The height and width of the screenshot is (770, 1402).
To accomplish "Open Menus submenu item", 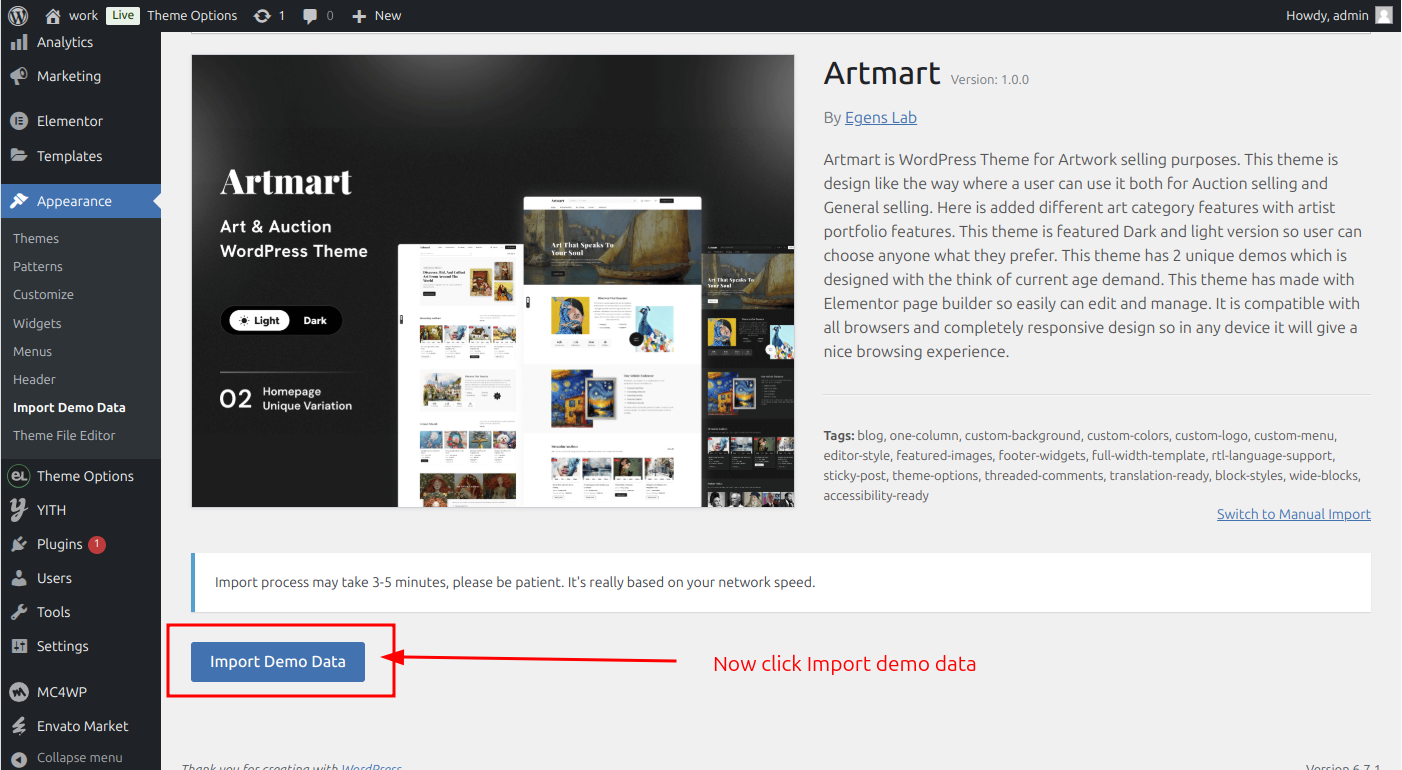I will point(32,352).
